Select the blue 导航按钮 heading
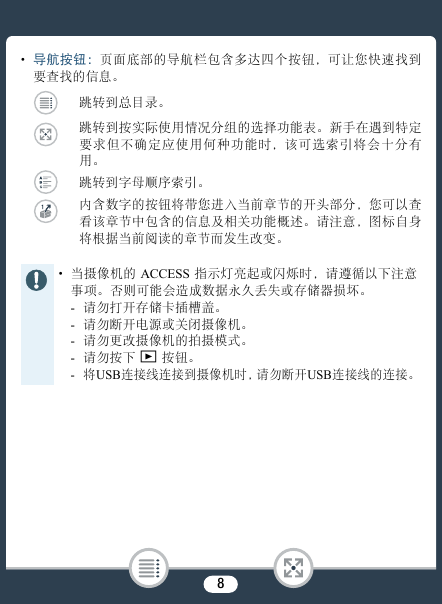This screenshot has height=604, width=442. click(x=63, y=59)
